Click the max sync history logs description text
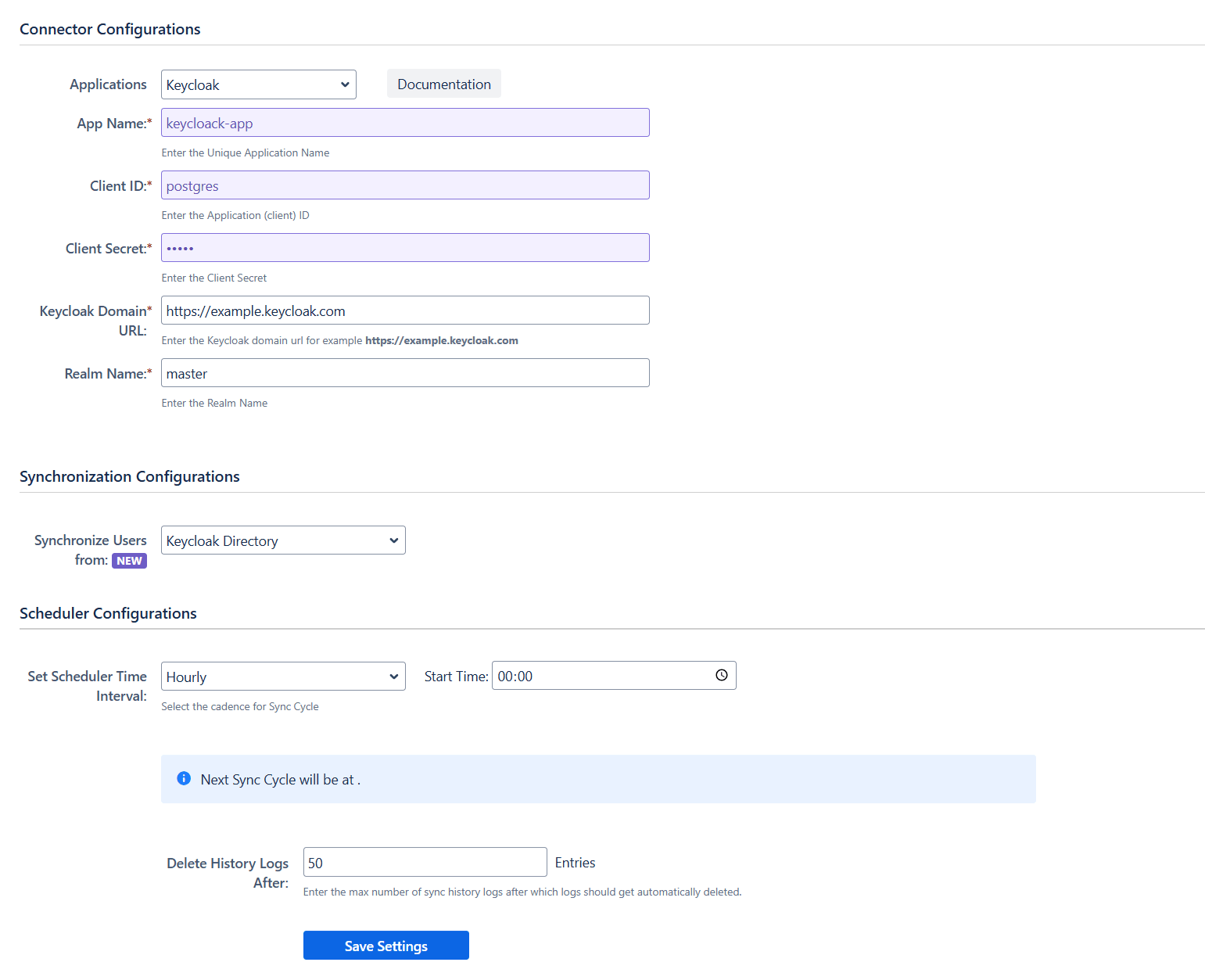This screenshot has width=1205, height=980. point(522,892)
